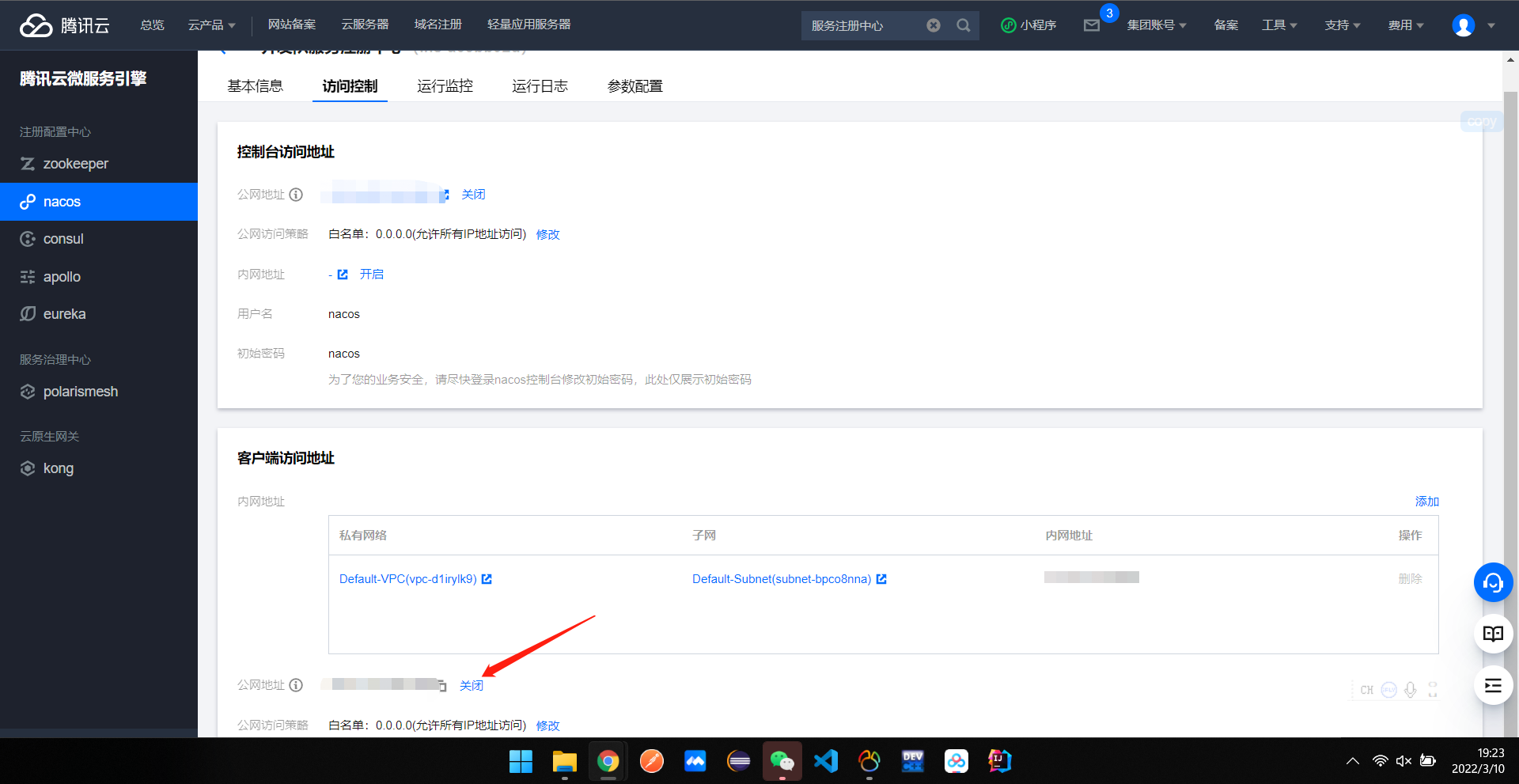This screenshot has width=1519, height=784.
Task: Copy the client public network address
Action: coord(442,685)
